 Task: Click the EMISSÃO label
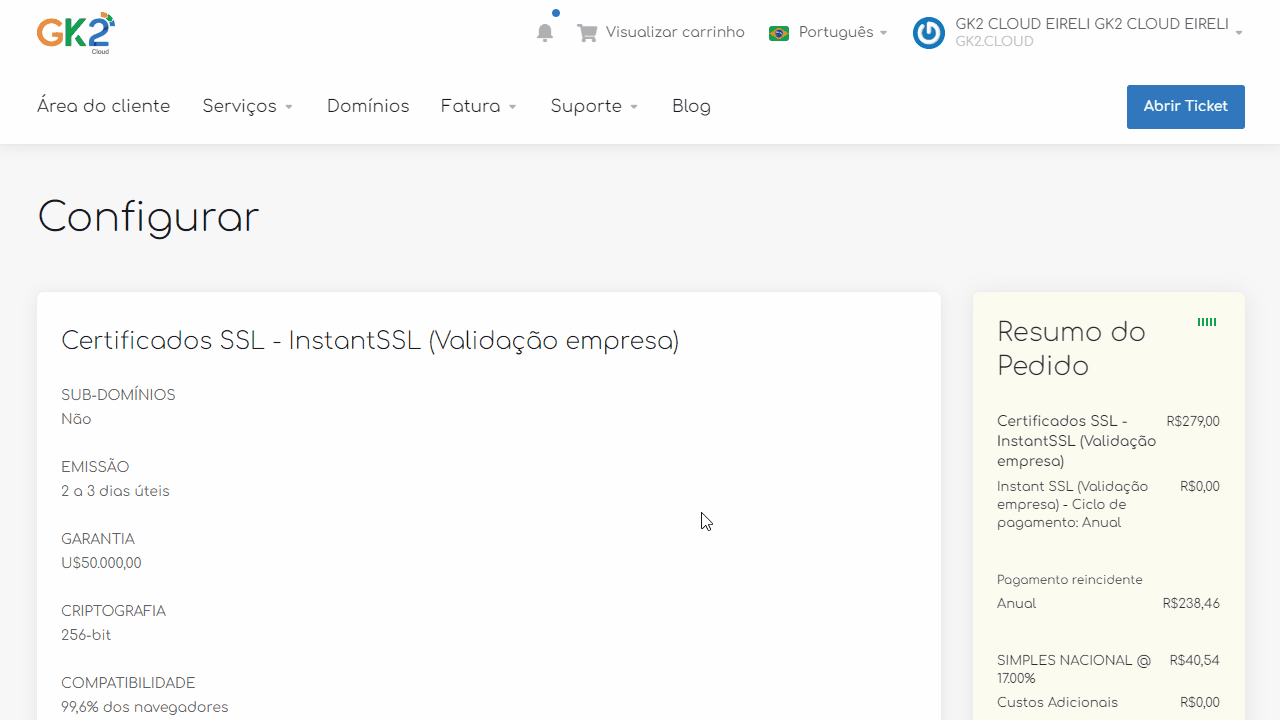click(95, 467)
